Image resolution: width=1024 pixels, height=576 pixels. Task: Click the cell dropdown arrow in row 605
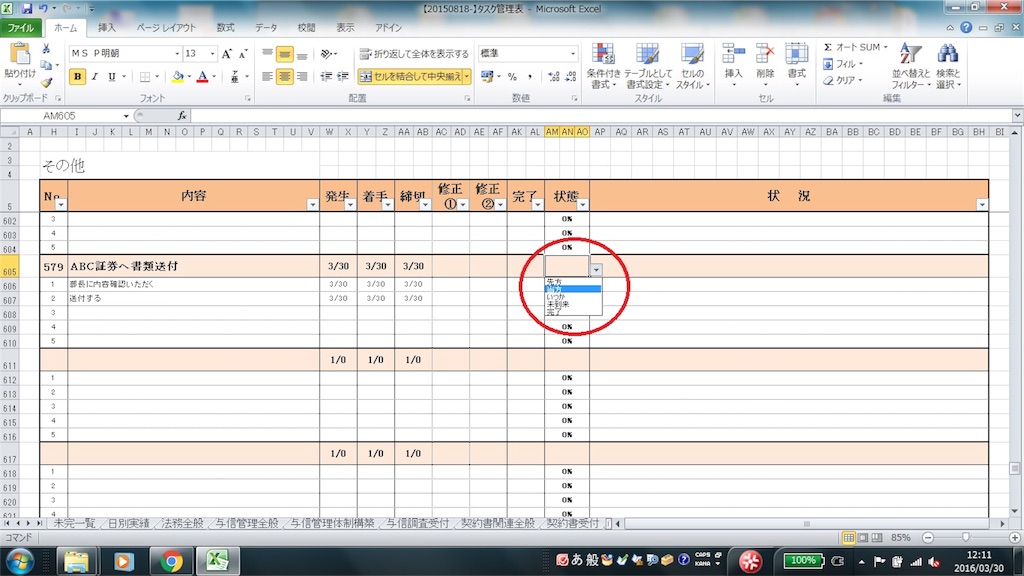(x=596, y=270)
